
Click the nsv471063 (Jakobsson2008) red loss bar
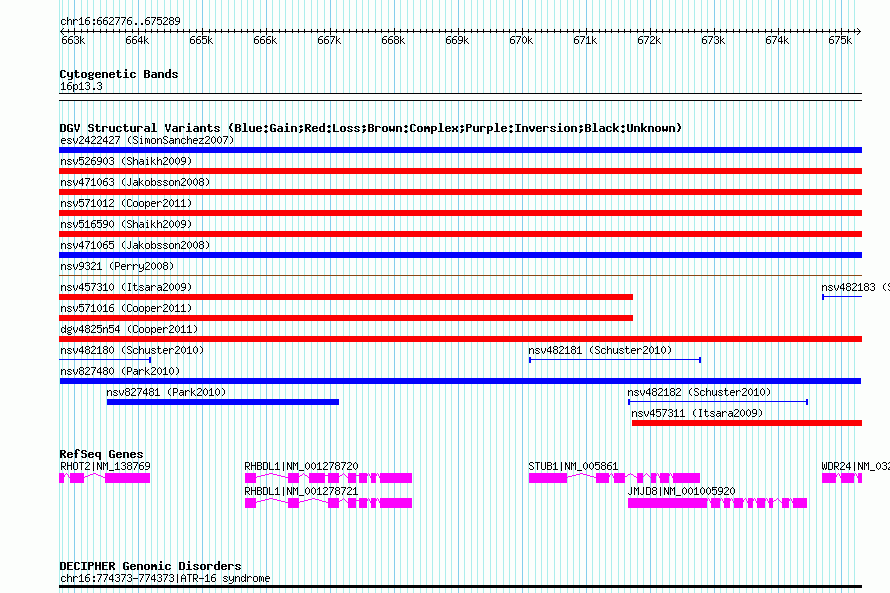tap(460, 192)
